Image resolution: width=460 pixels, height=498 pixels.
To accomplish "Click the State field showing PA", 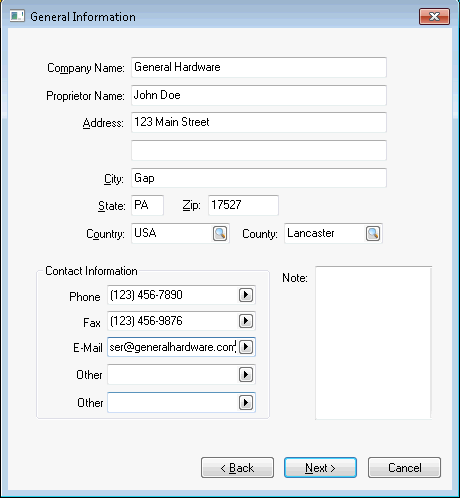I will coord(147,205).
